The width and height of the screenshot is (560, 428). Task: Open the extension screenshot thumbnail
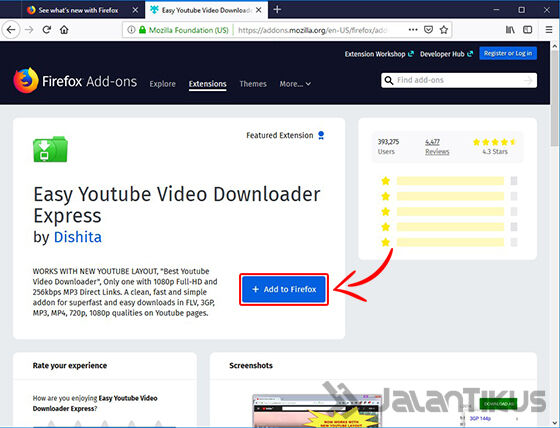click(x=316, y=411)
